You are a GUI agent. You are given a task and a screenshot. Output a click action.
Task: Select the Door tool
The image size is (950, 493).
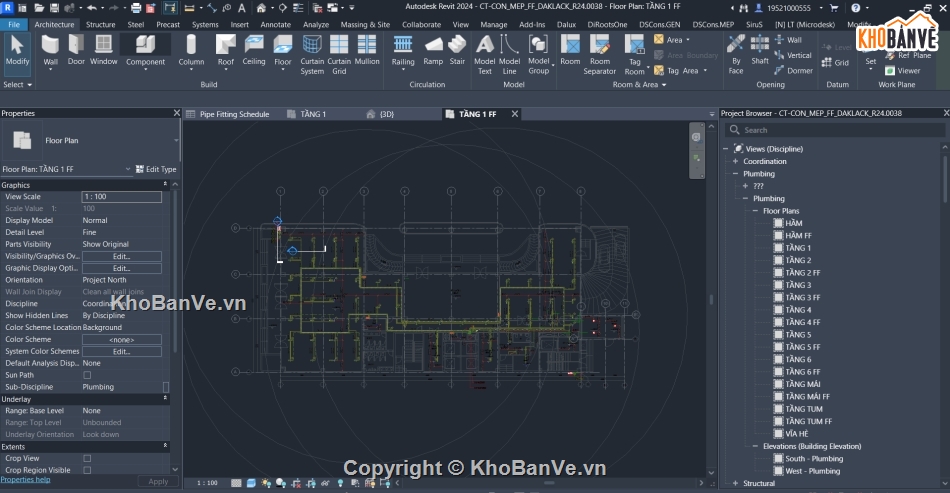click(x=76, y=51)
